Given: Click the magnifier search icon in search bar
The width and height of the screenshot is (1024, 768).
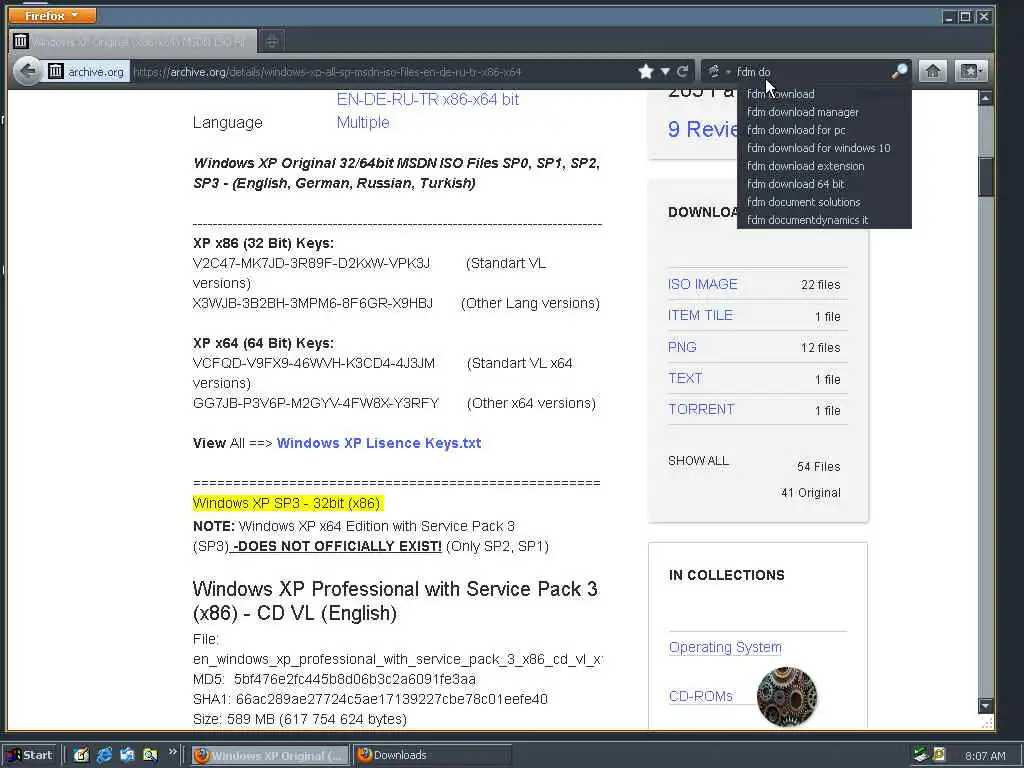Looking at the screenshot, I should click(899, 71).
